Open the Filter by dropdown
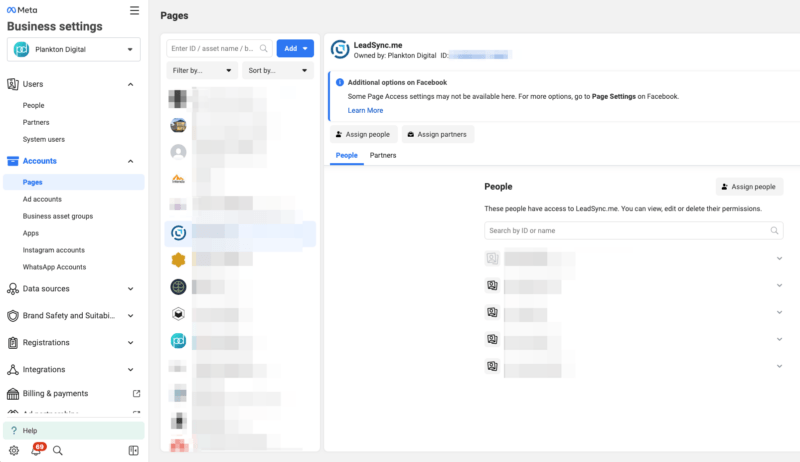 coord(202,71)
